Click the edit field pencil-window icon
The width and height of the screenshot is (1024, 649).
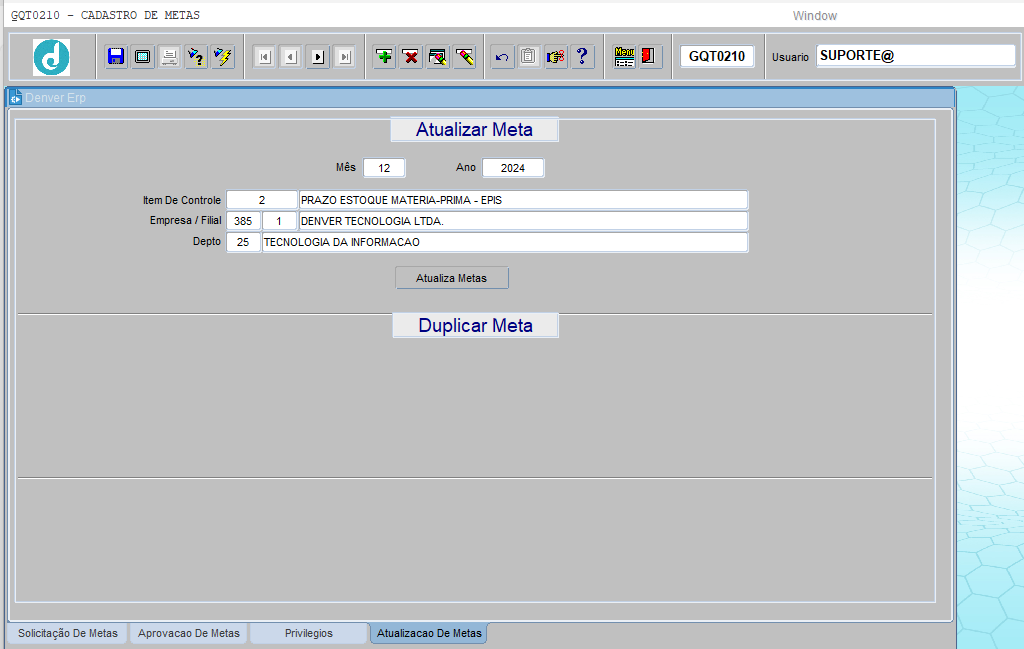click(x=438, y=57)
